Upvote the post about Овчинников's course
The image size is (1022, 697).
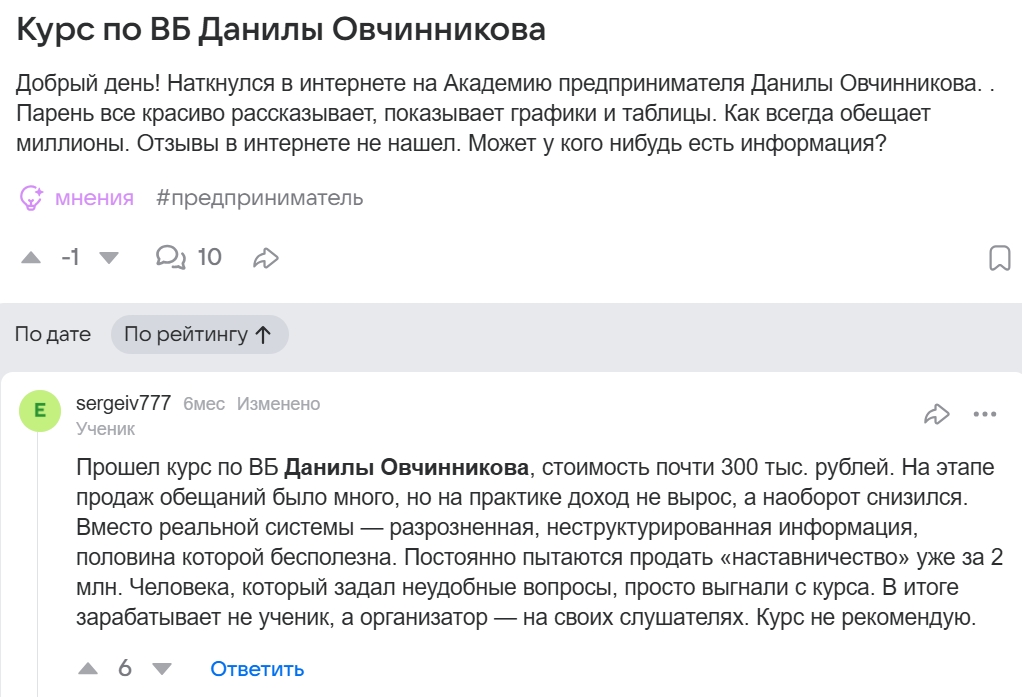click(x=31, y=258)
